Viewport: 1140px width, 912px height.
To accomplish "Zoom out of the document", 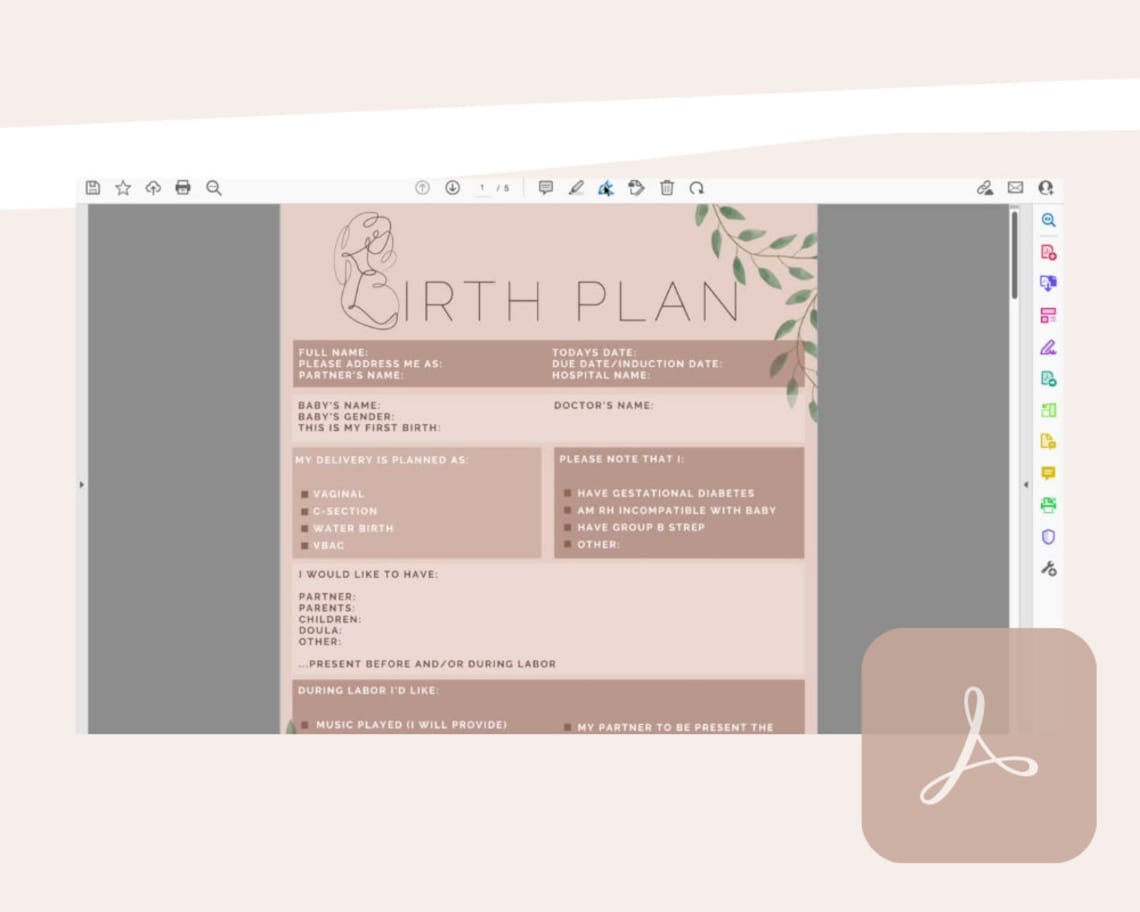I will coord(213,188).
